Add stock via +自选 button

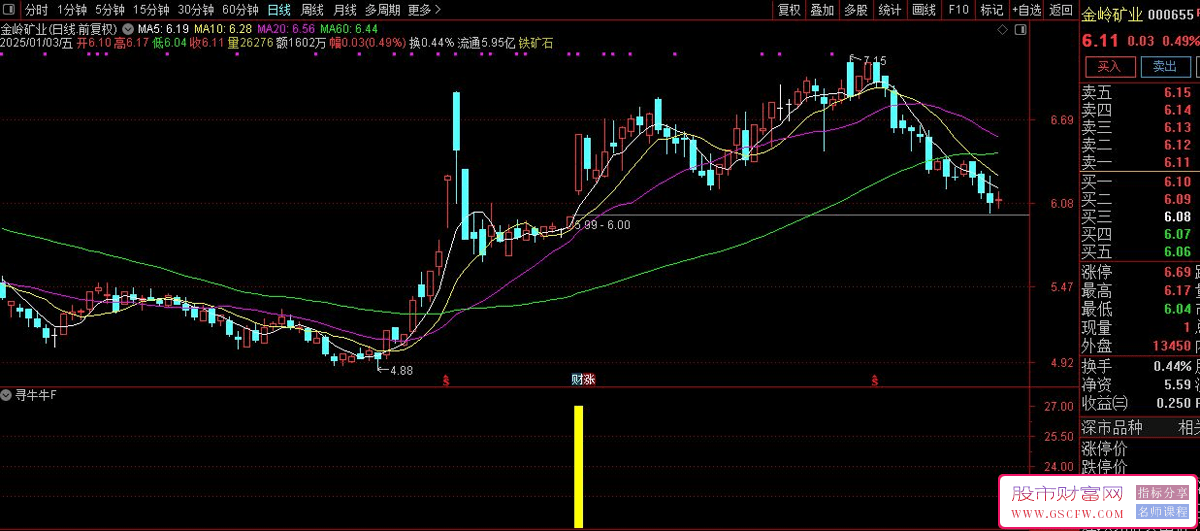[x=1027, y=10]
